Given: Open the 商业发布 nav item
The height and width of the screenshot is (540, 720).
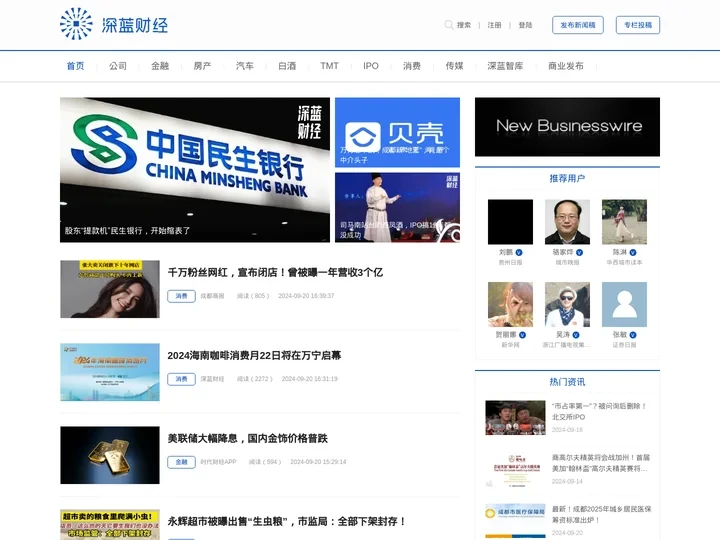Looking at the screenshot, I should coord(566,66).
